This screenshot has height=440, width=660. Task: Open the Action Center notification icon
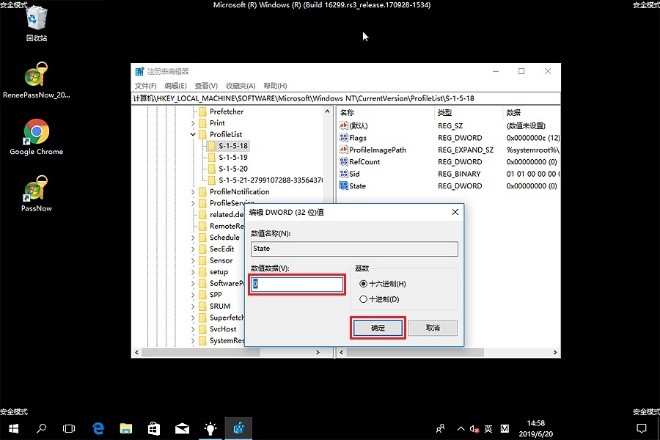(x=641, y=429)
